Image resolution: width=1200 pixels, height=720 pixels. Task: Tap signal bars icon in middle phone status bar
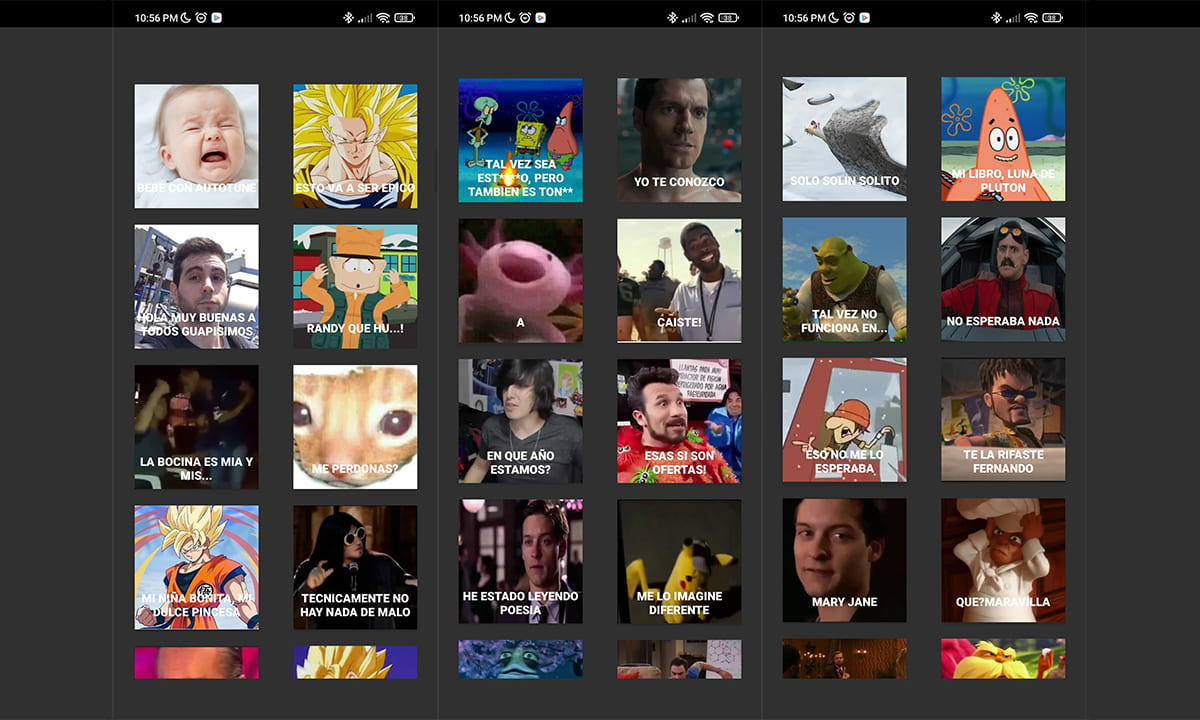click(689, 18)
